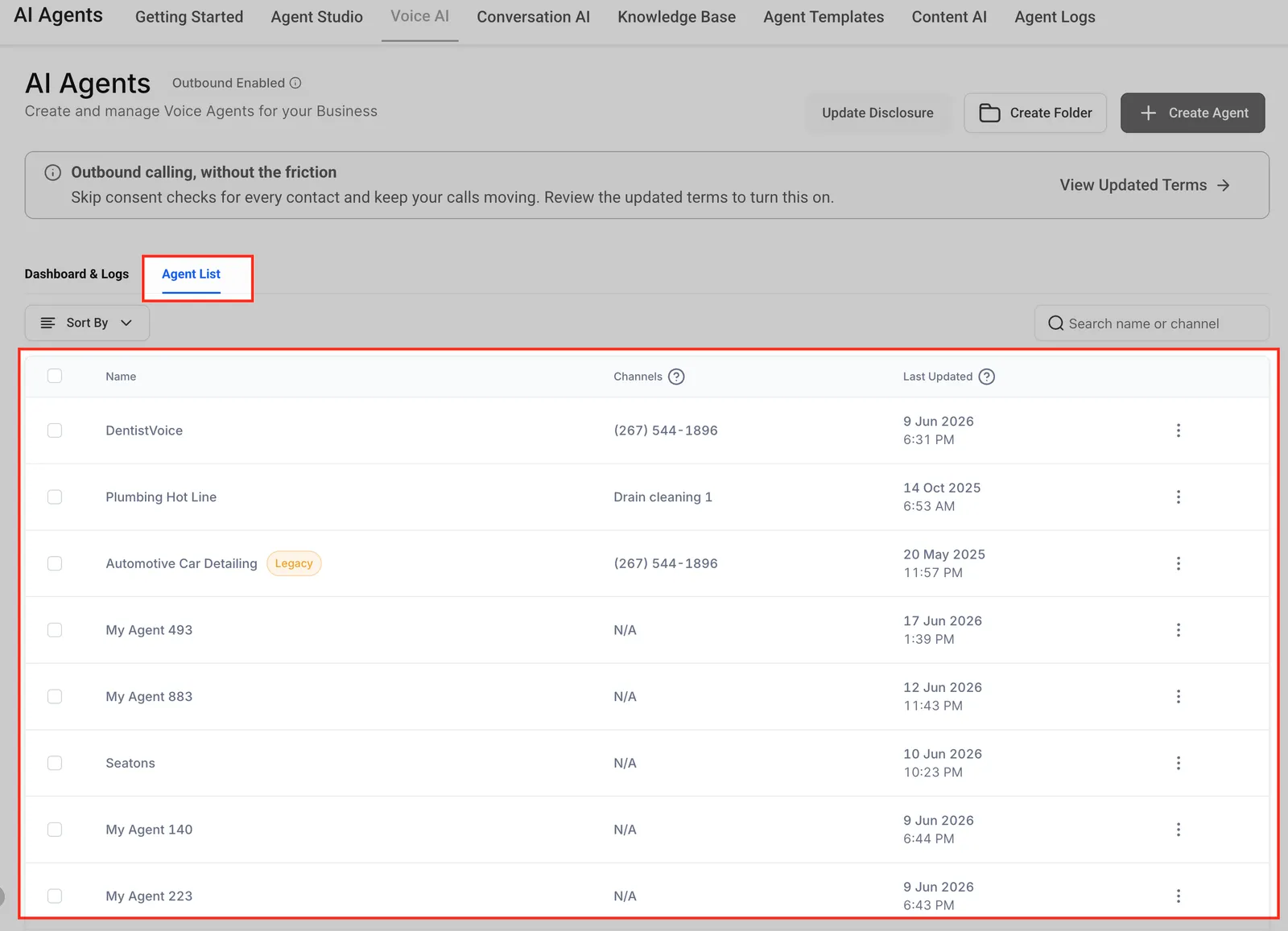Screen dimensions: 1288x931
Task: Click DentistVoice's phone number (267) 544-1896
Action: (666, 430)
